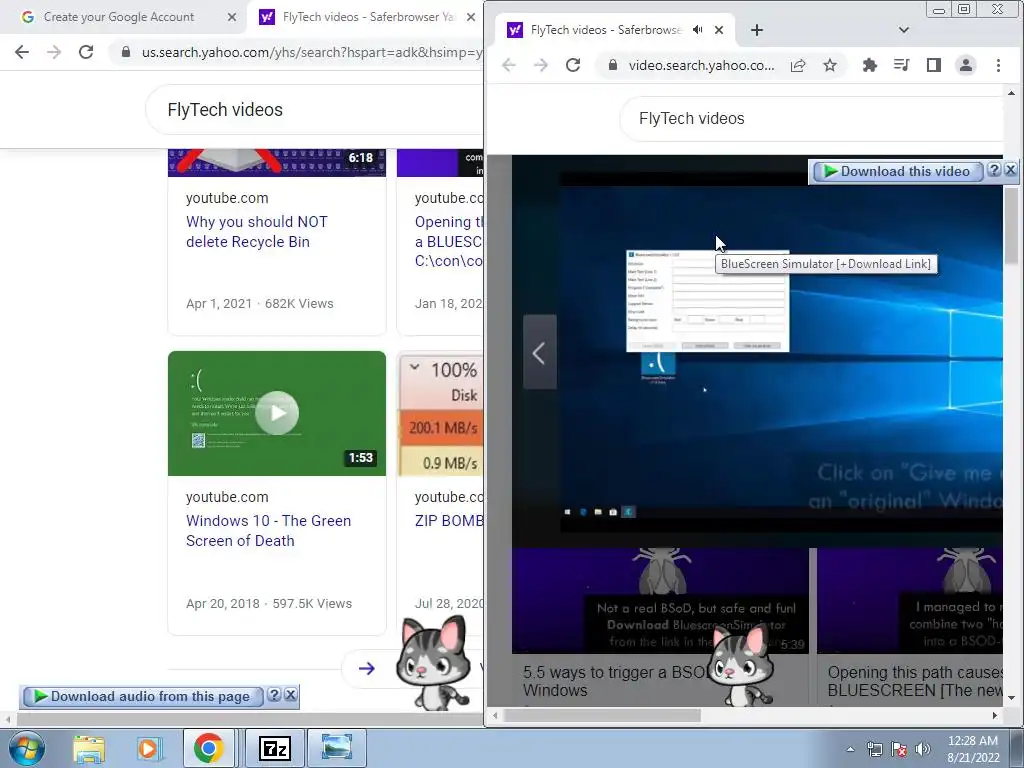Click the left window FlyTech videos search box
Screen dimensions: 1024x768
coord(315,110)
